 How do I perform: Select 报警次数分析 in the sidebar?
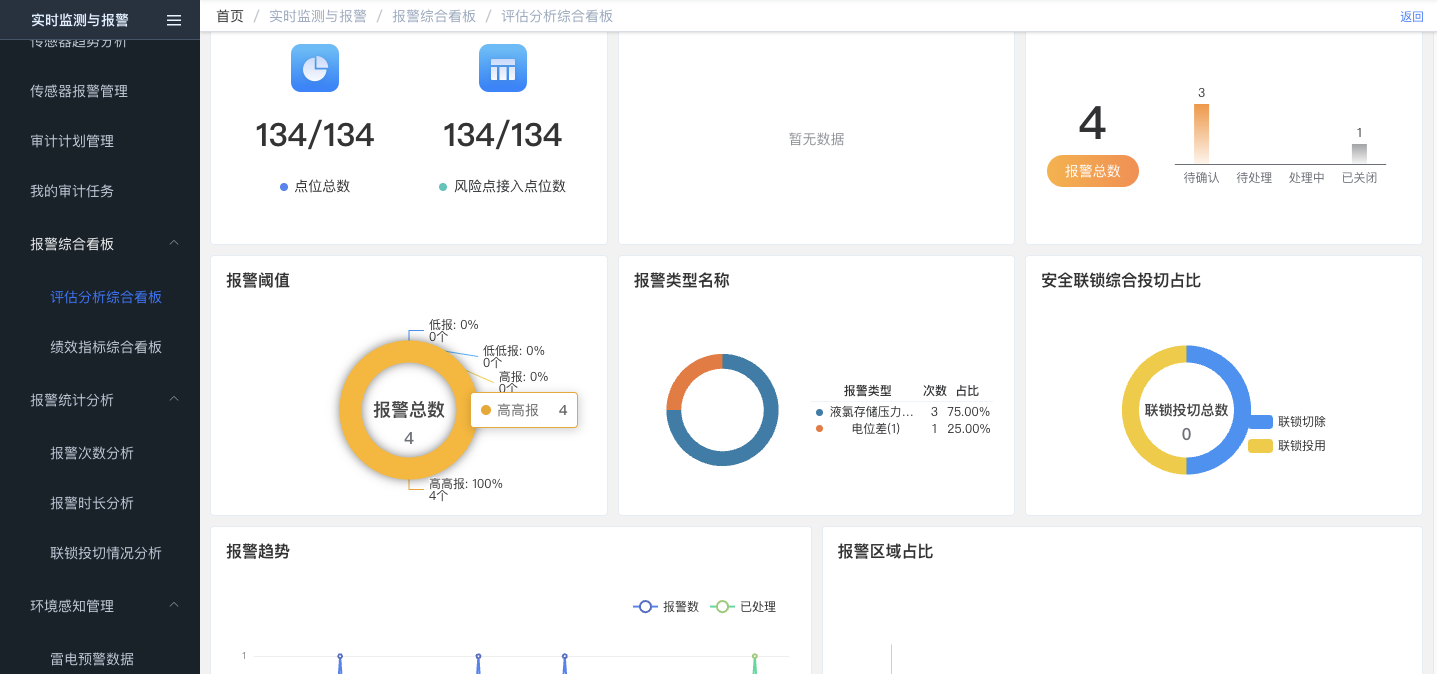pyautogui.click(x=92, y=453)
